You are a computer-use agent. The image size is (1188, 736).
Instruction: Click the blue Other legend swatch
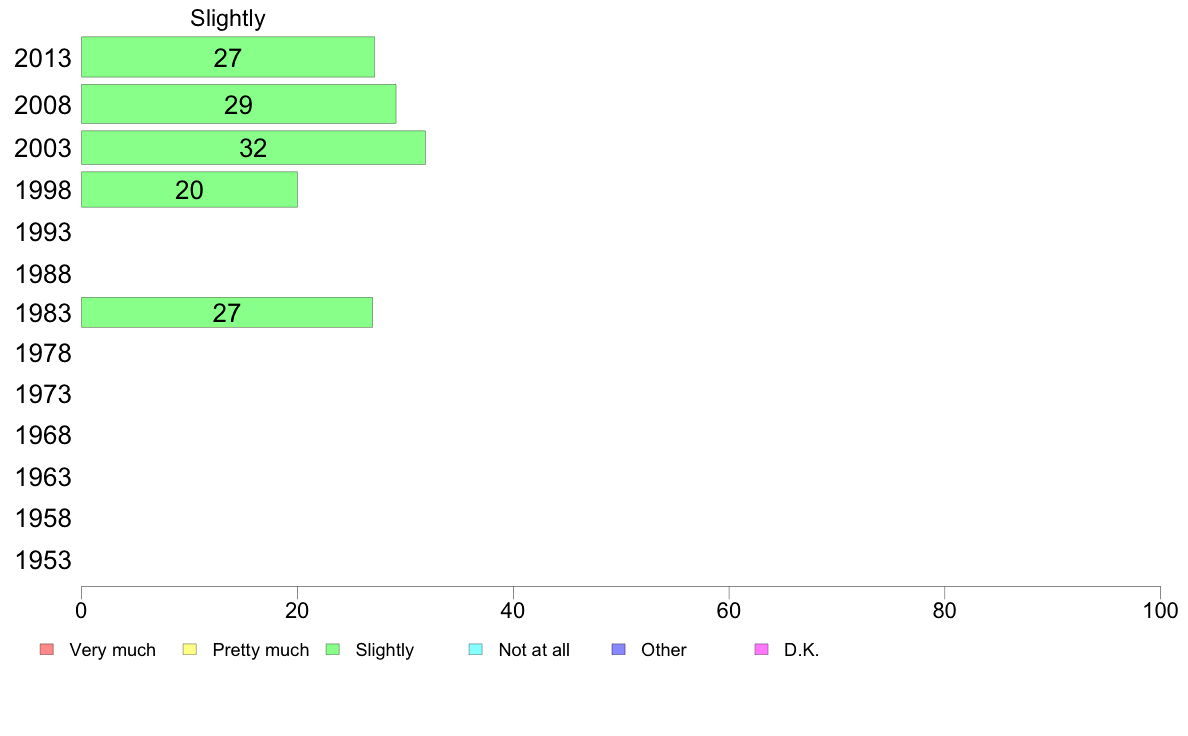click(618, 650)
